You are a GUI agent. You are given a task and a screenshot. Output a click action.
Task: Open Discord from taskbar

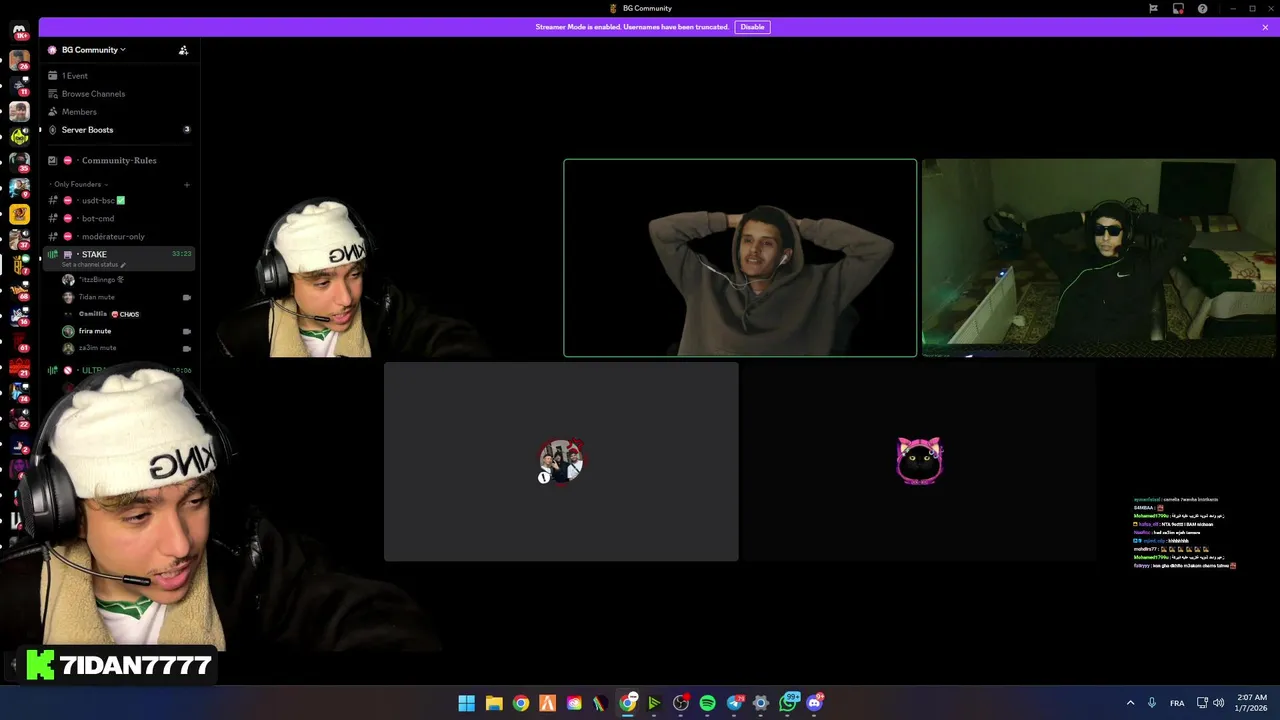tap(815, 703)
